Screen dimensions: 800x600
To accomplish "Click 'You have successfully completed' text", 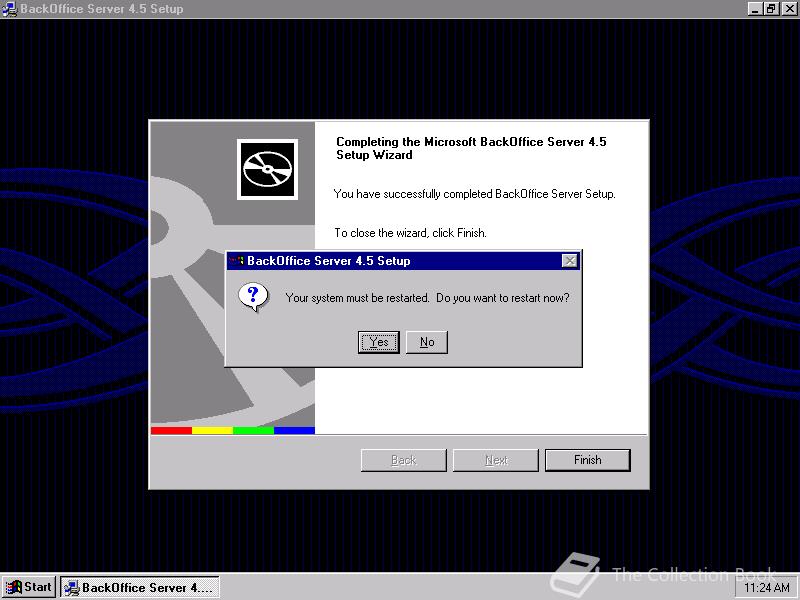I will click(x=474, y=194).
